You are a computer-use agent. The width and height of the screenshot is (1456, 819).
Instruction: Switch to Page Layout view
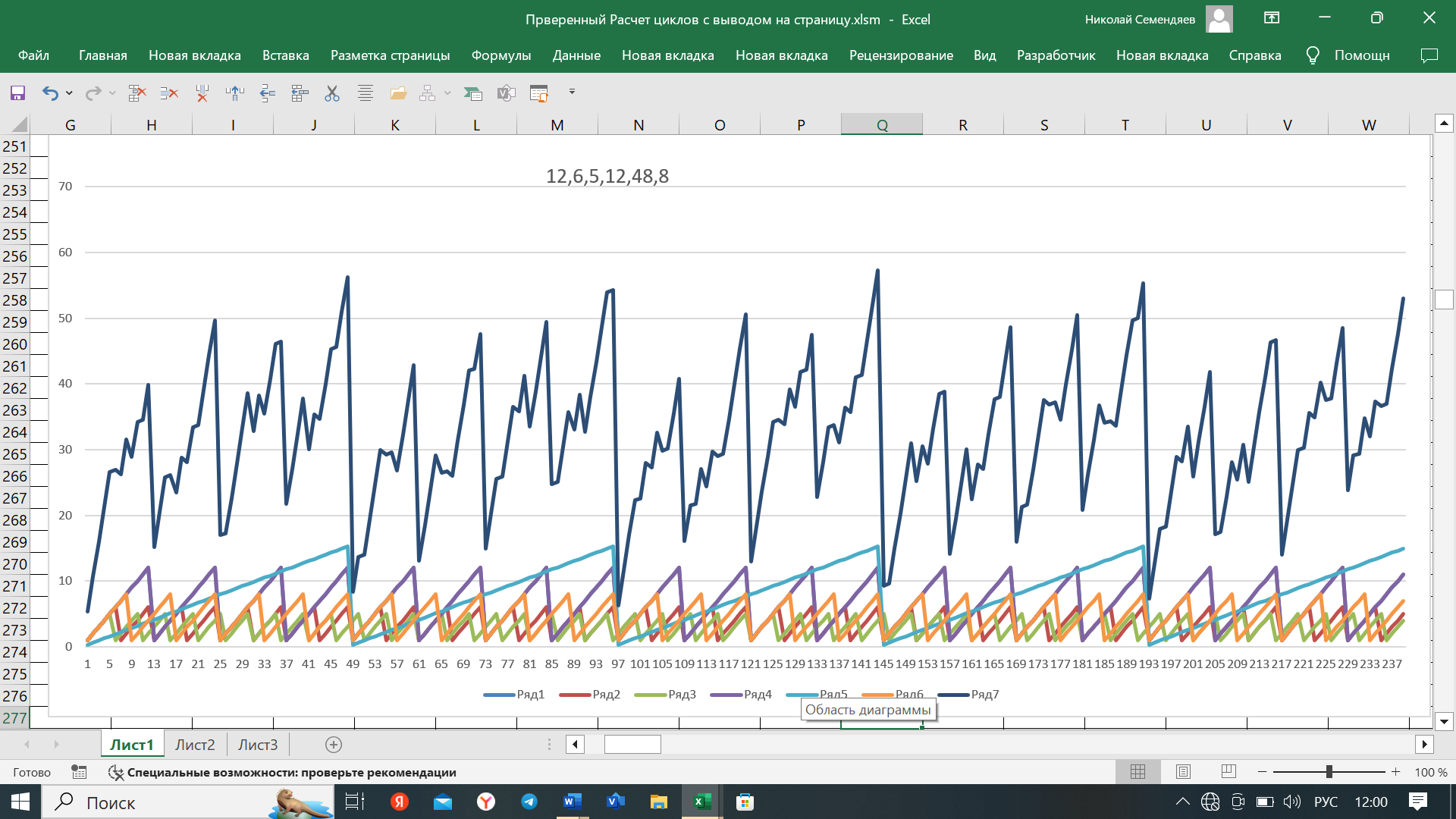click(1183, 772)
